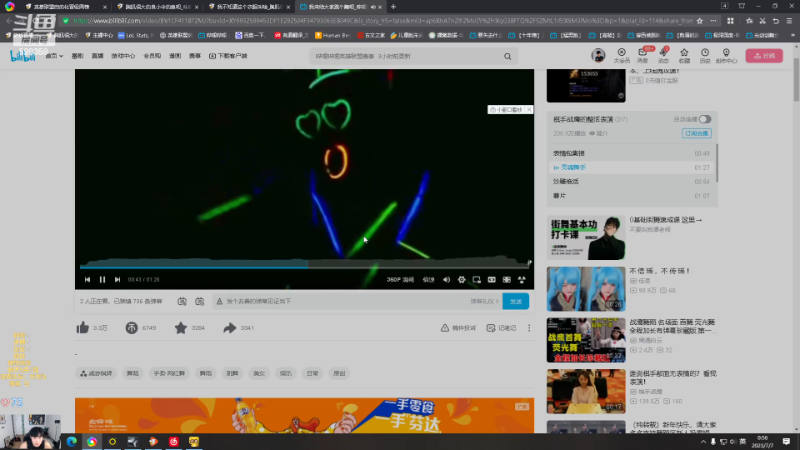This screenshot has width=800, height=450.
Task: Open player settings gear icon
Action: coord(461,280)
